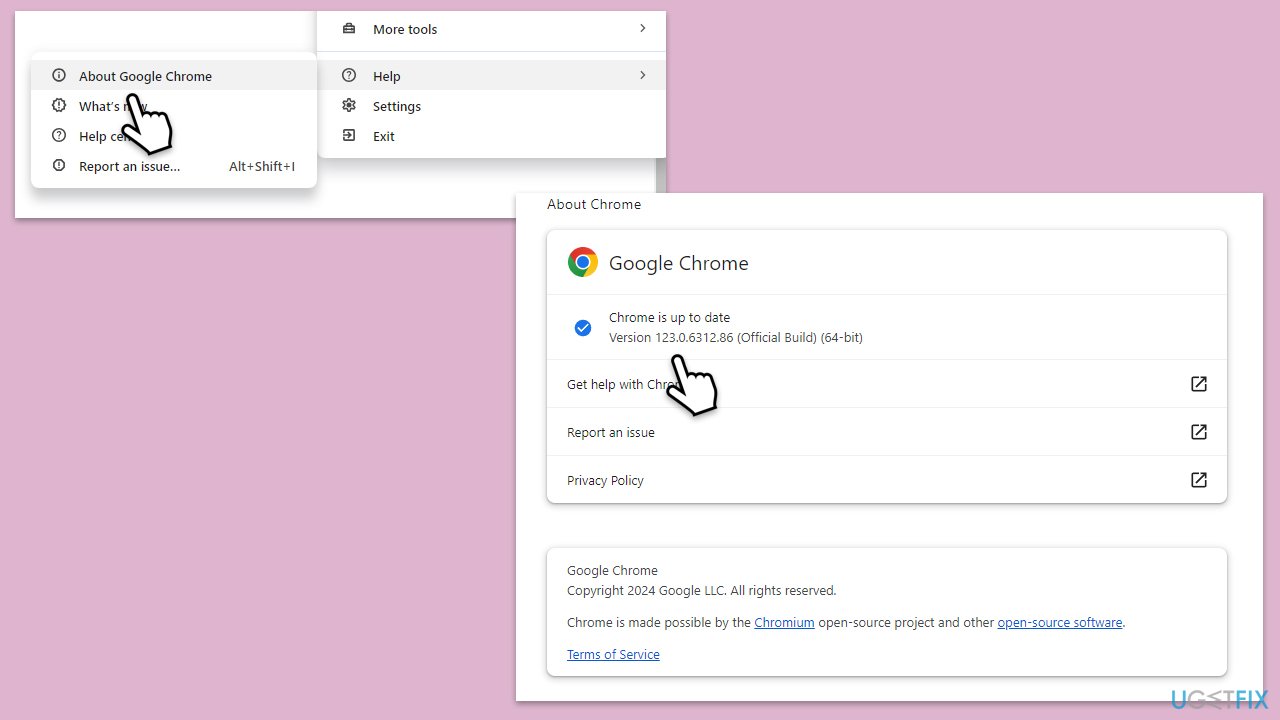Choose Exit in the Chrome menu

pyautogui.click(x=491, y=136)
